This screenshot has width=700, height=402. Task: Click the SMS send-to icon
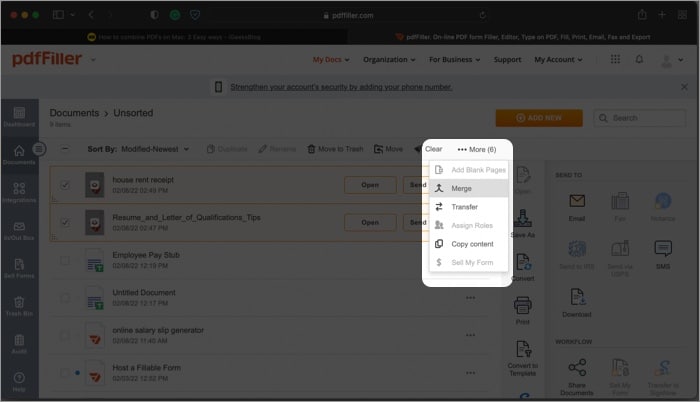point(662,254)
